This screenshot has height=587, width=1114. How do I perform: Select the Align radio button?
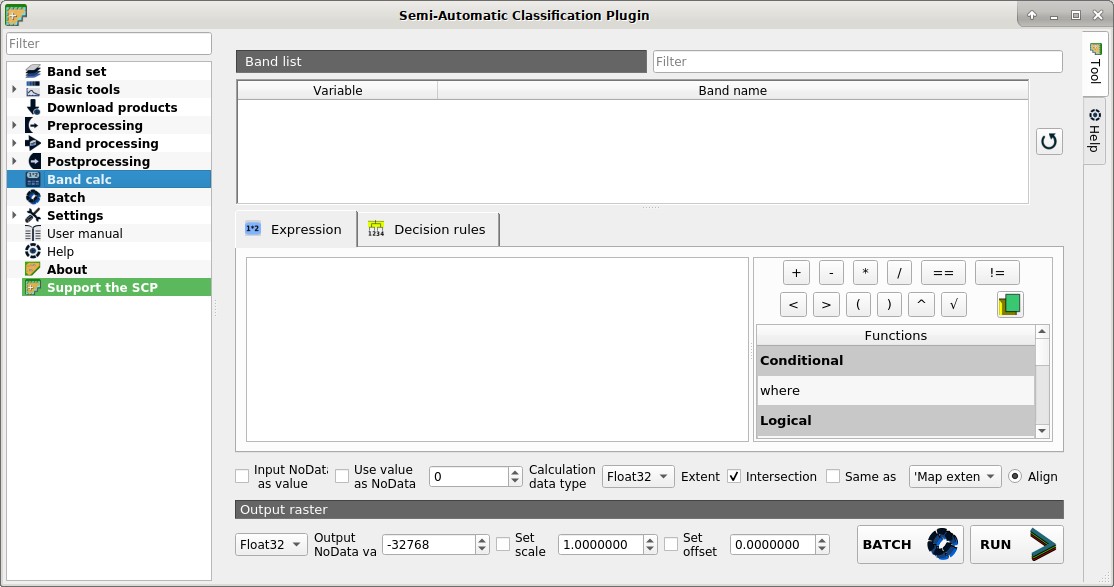point(1015,476)
